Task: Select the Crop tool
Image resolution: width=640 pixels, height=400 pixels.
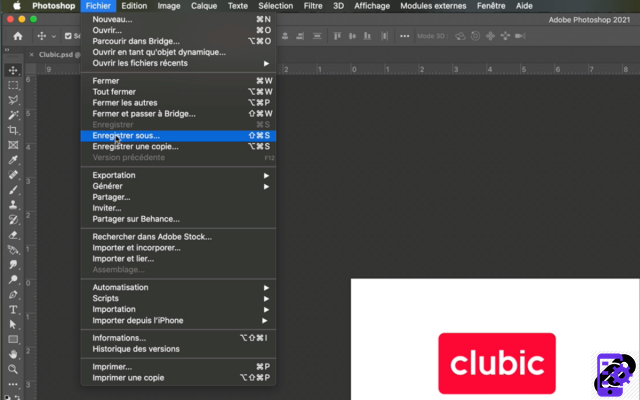Action: [13, 130]
